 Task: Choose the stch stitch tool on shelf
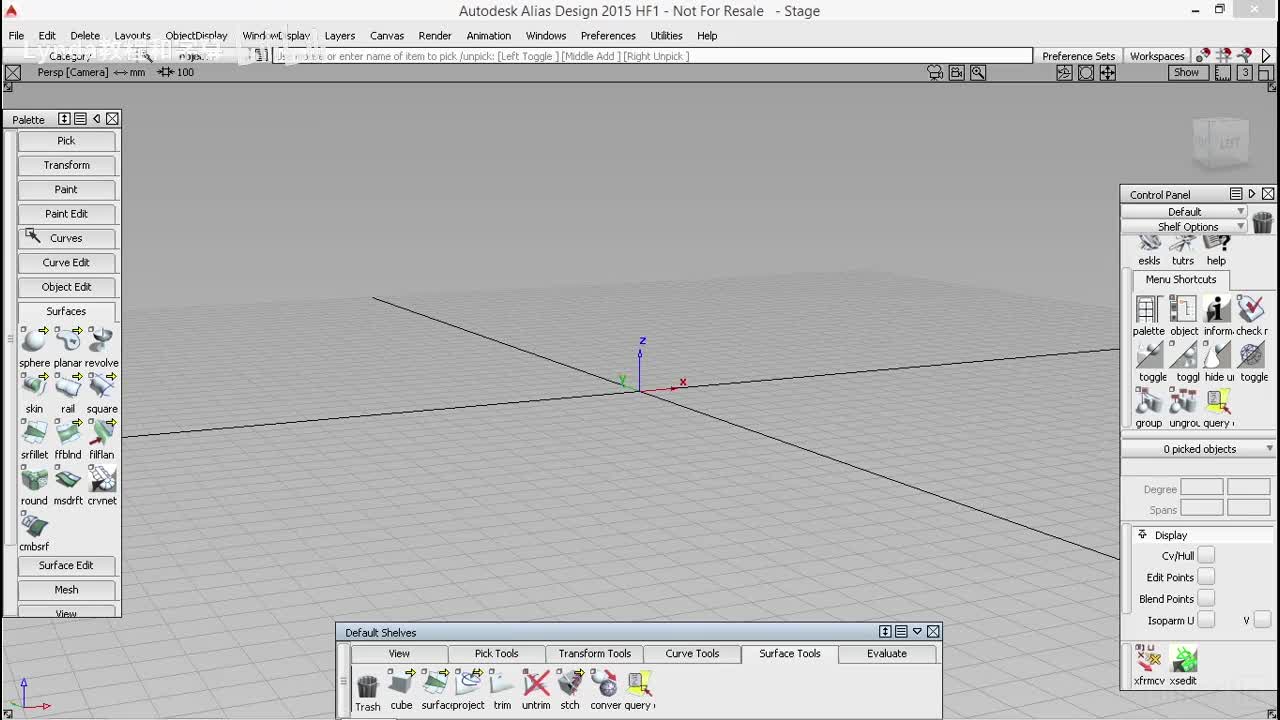pos(570,683)
